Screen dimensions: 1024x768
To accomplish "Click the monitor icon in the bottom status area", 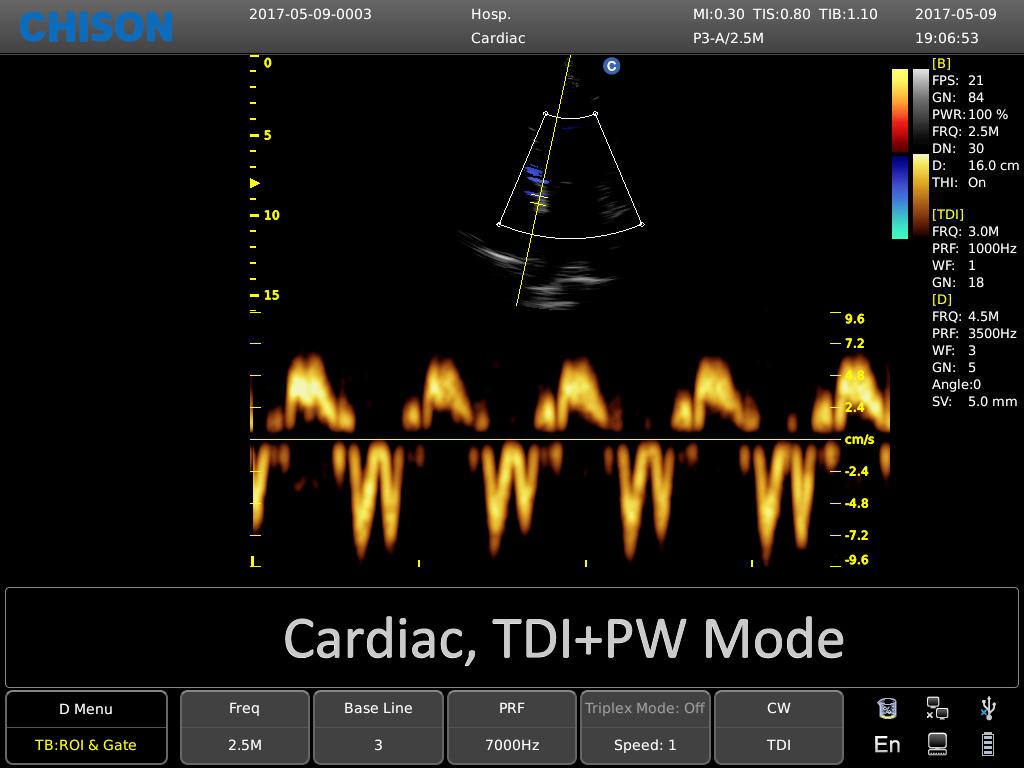I will (937, 743).
